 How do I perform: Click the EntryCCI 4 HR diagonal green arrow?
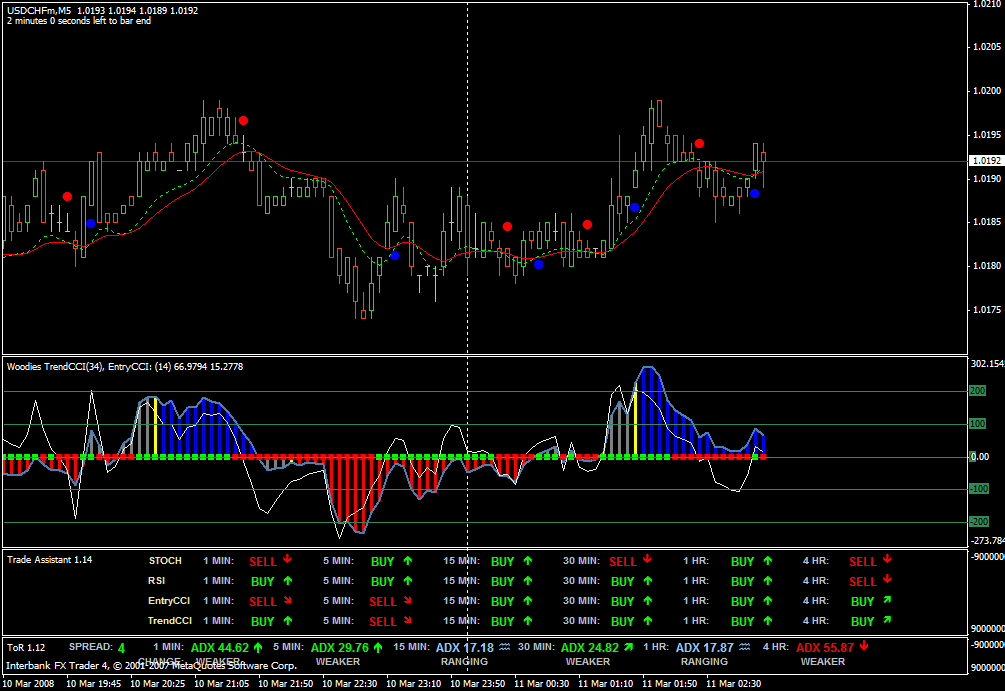(x=887, y=600)
